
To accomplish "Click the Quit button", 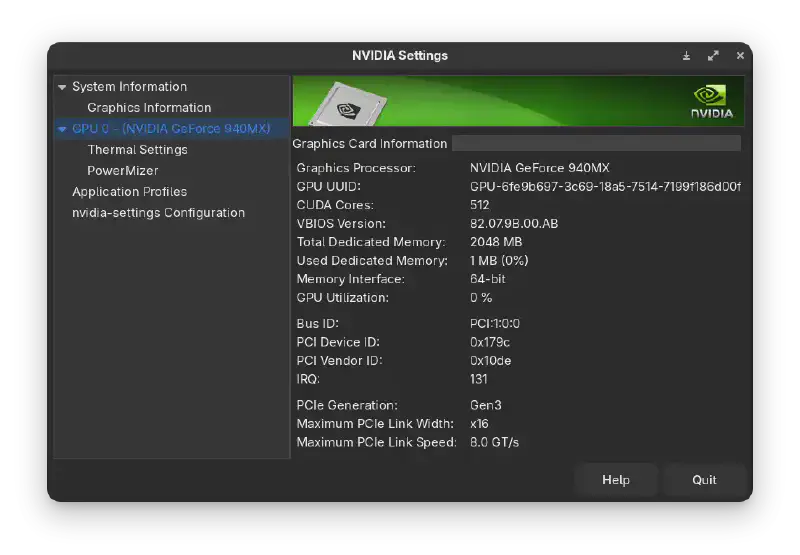I will 704,480.
